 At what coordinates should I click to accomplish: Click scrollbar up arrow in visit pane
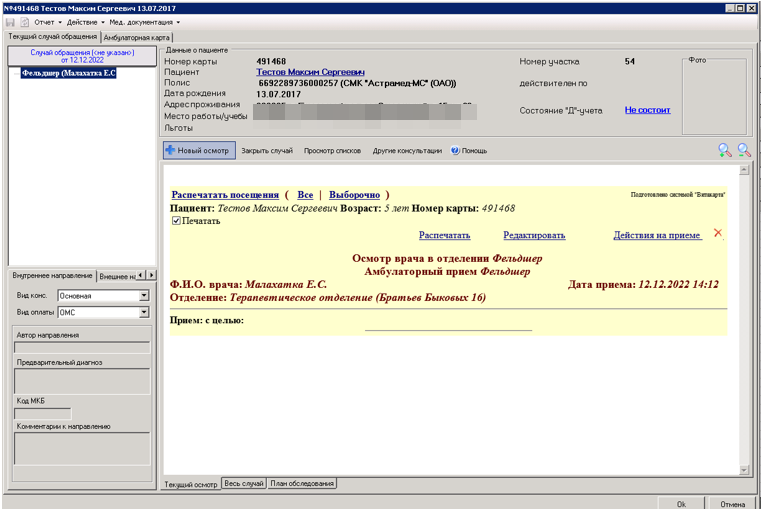744,170
